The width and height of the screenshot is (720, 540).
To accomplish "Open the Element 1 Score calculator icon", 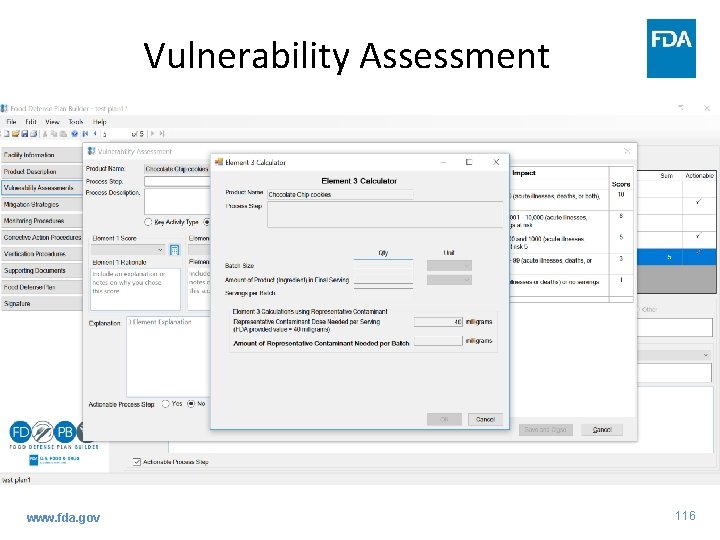I will click(174, 250).
